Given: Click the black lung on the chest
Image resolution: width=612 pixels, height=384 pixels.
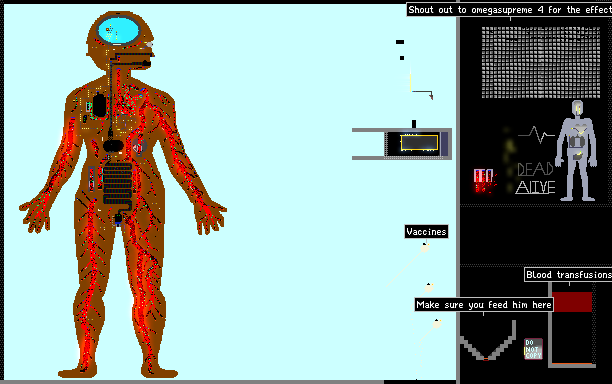Looking at the screenshot, I should click(x=99, y=105).
